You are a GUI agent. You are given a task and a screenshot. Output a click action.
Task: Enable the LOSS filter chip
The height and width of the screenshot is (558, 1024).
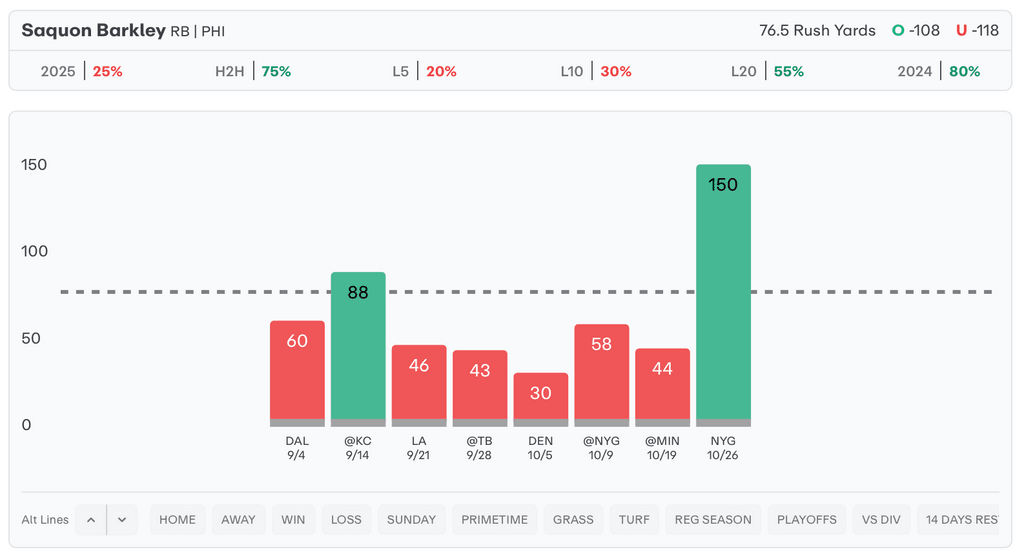[346, 520]
